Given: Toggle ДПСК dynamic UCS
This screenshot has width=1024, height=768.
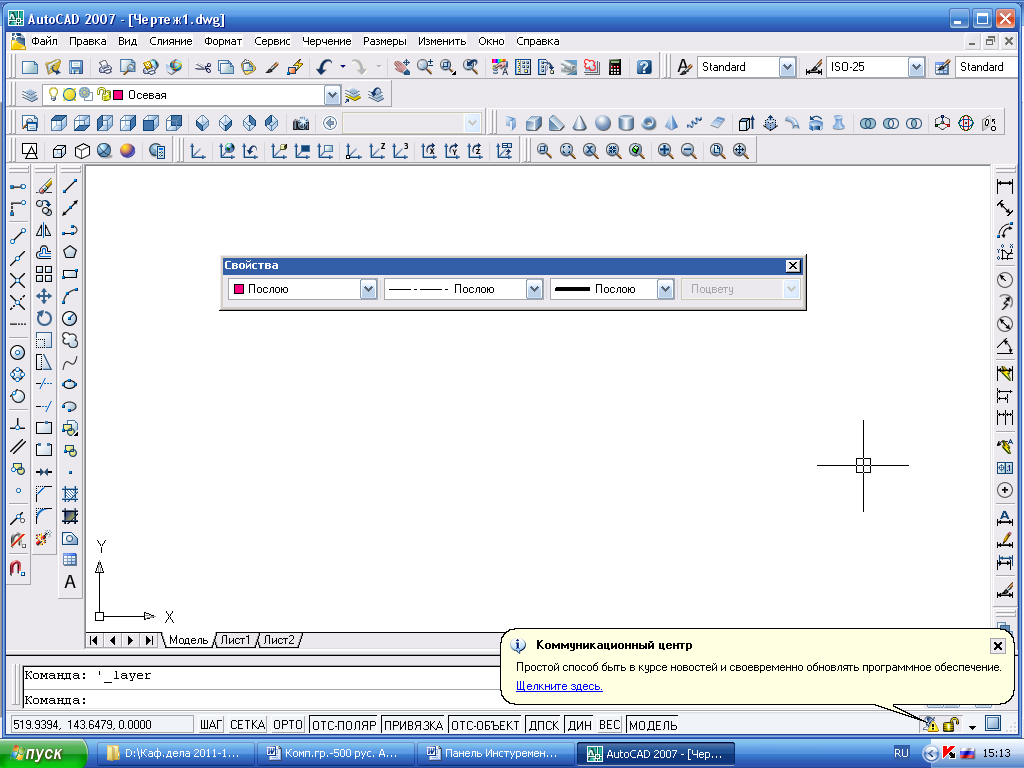Looking at the screenshot, I should pyautogui.click(x=543, y=724).
